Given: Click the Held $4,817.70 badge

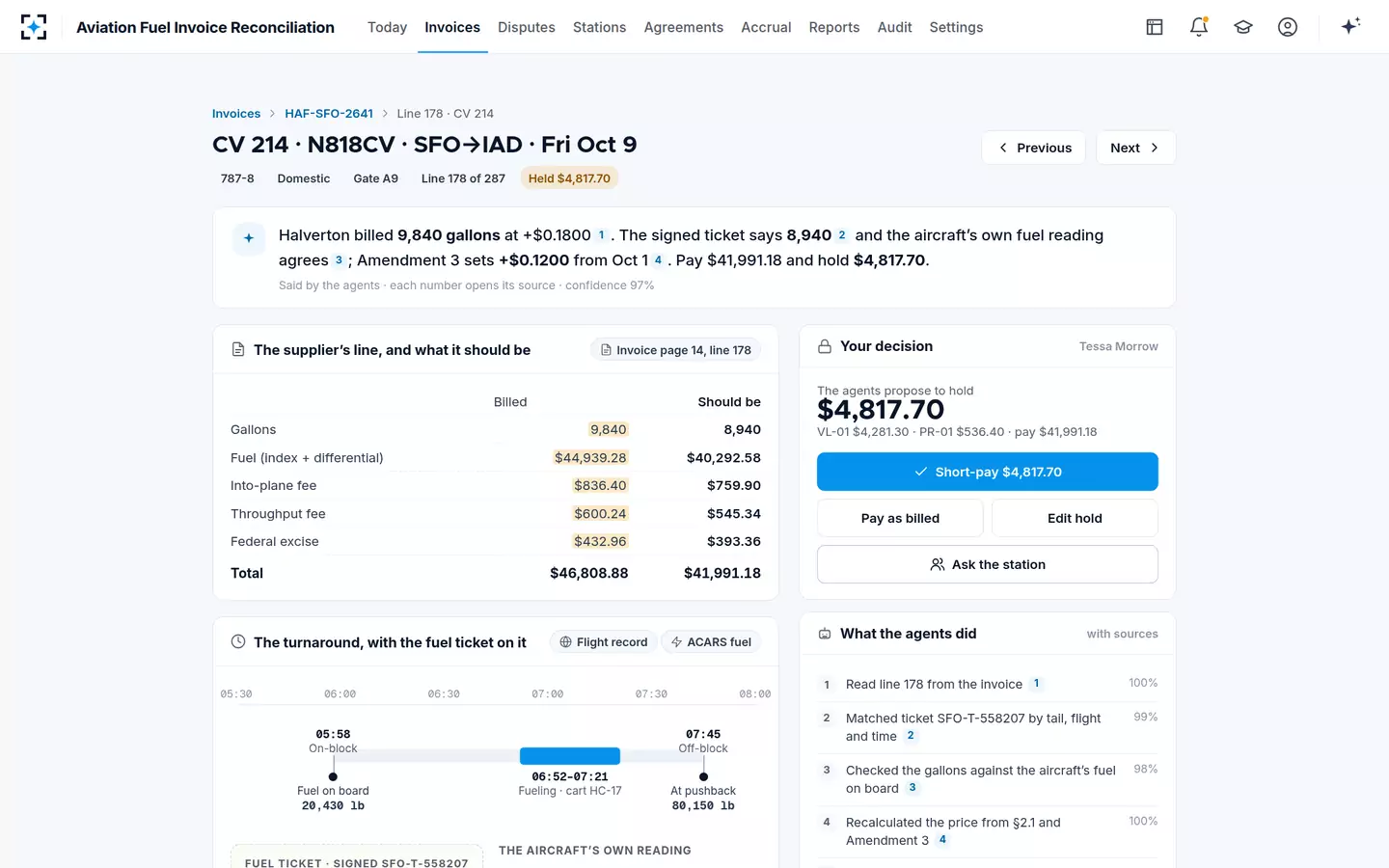Looking at the screenshot, I should [569, 178].
